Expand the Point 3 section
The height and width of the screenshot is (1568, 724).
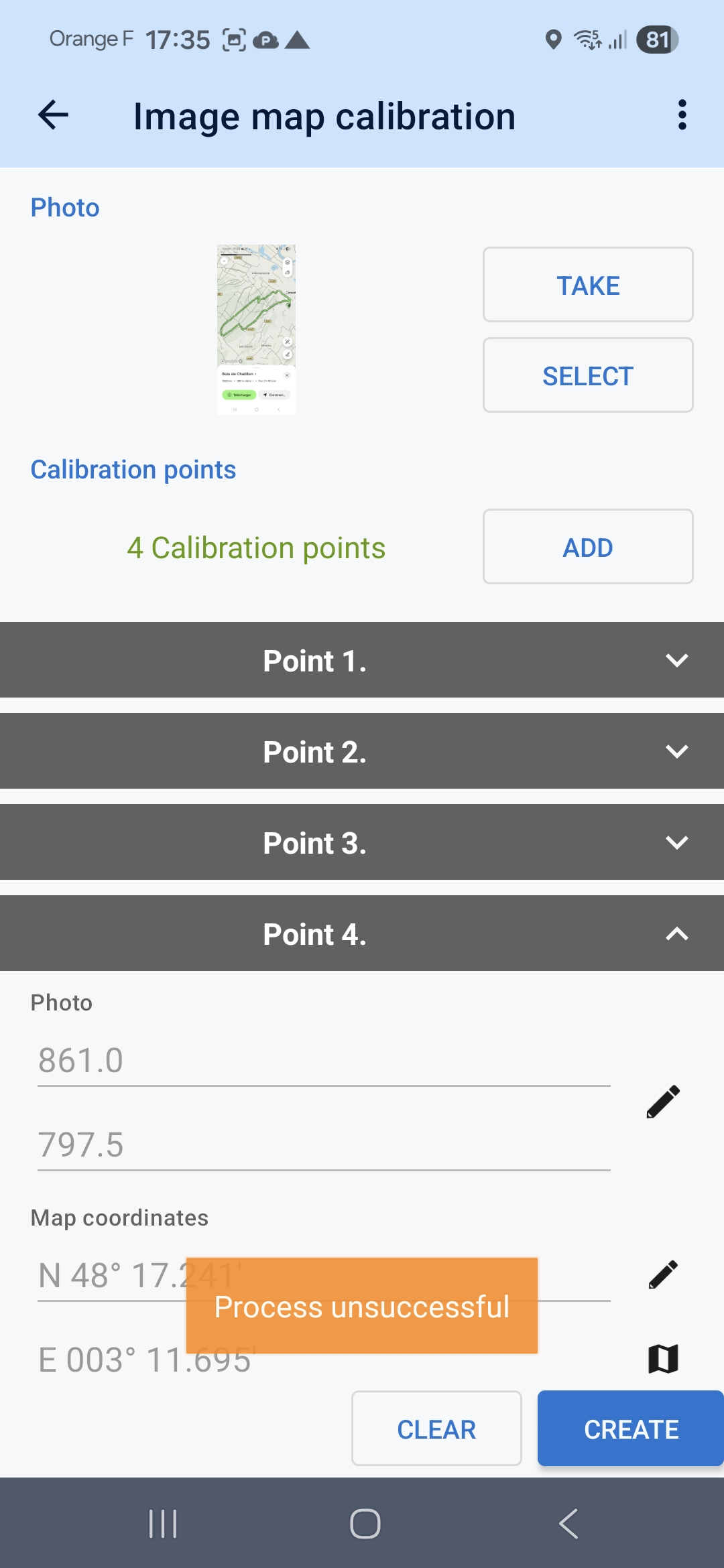coord(362,842)
